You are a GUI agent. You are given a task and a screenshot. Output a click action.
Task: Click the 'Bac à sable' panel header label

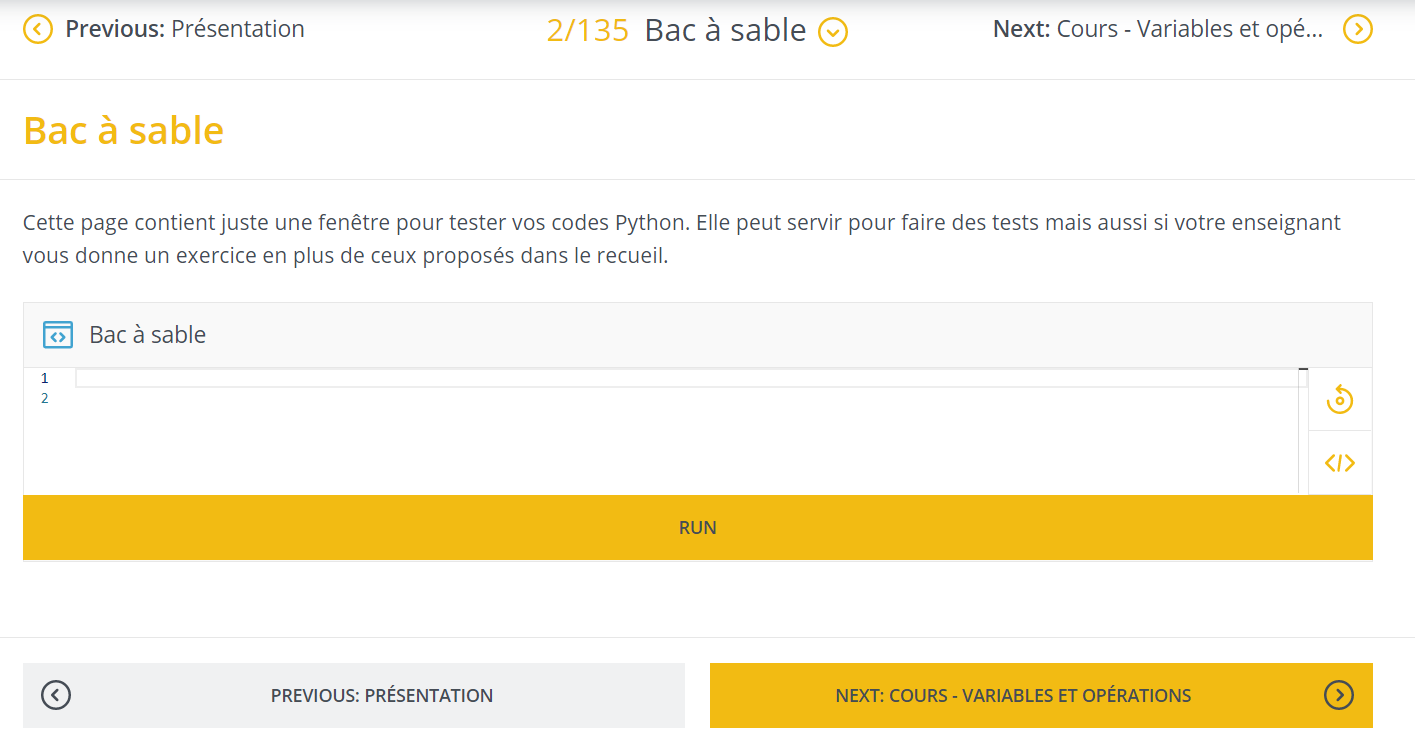tap(148, 335)
